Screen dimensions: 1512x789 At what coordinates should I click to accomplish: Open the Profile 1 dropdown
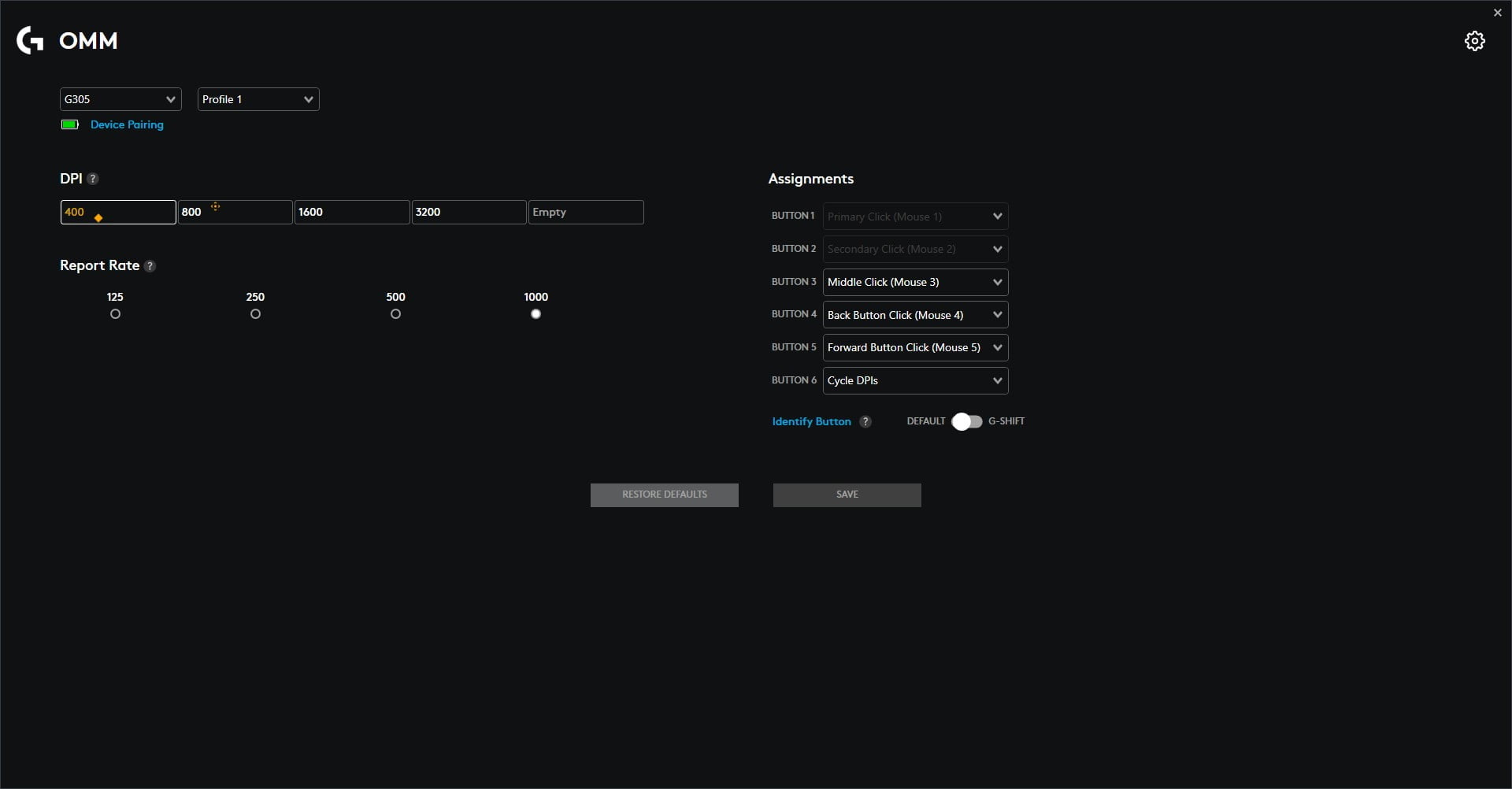coord(258,99)
